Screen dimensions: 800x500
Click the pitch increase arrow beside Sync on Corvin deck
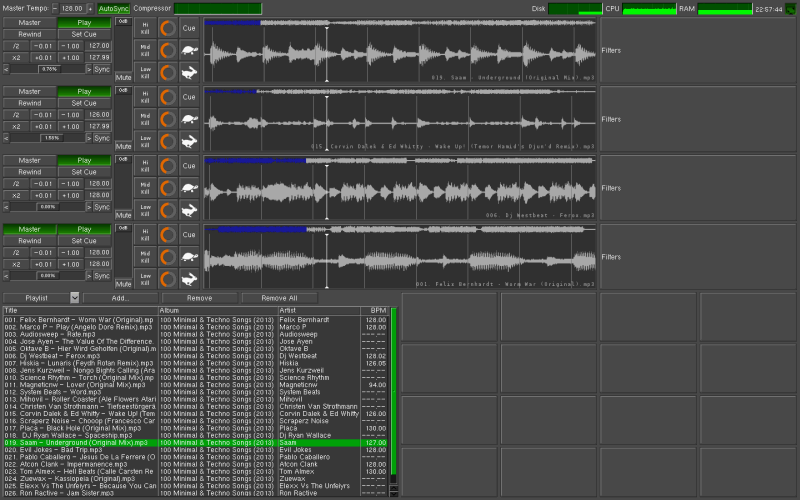tap(89, 138)
